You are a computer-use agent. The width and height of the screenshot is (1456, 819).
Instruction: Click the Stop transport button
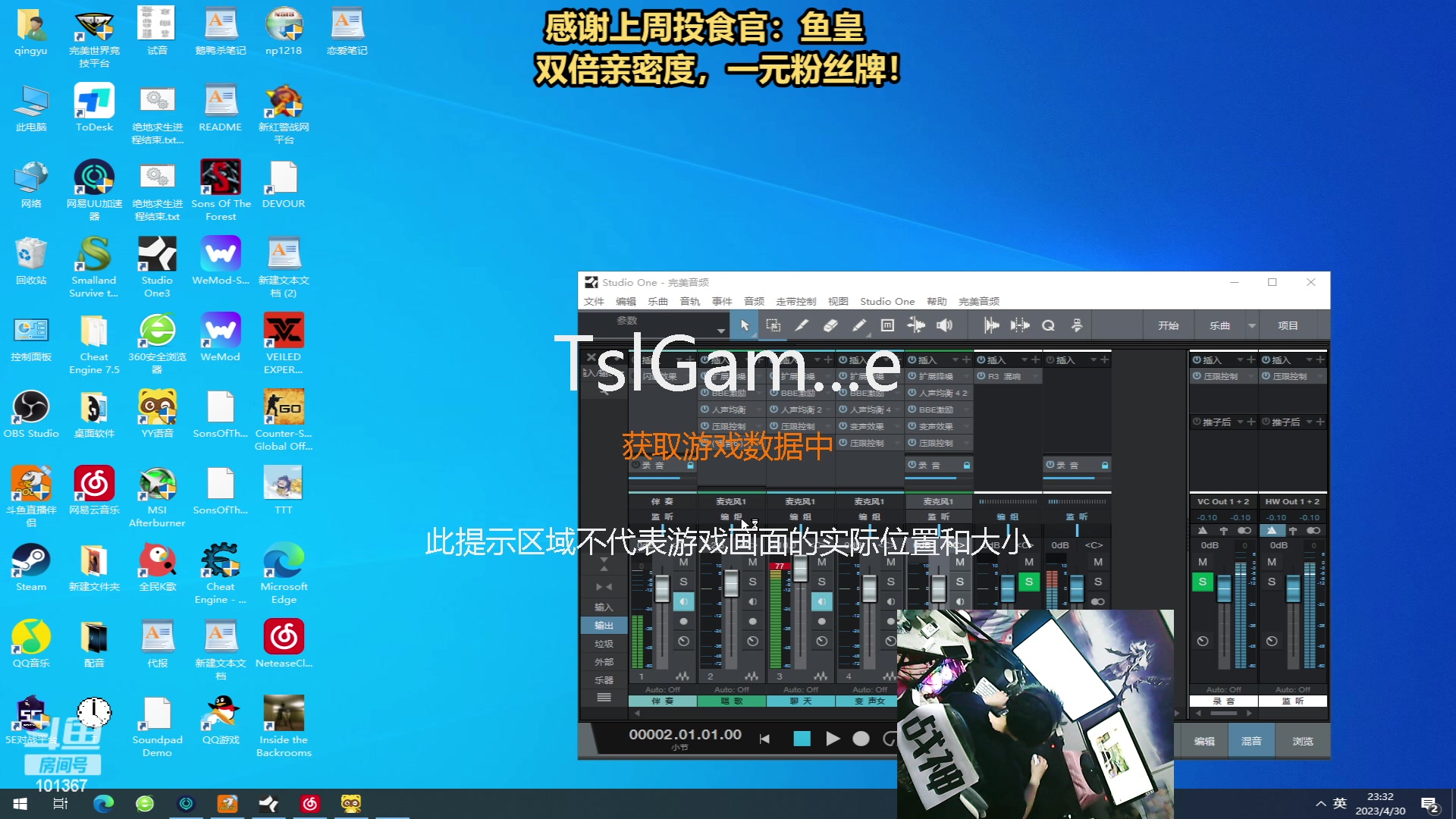(802, 739)
